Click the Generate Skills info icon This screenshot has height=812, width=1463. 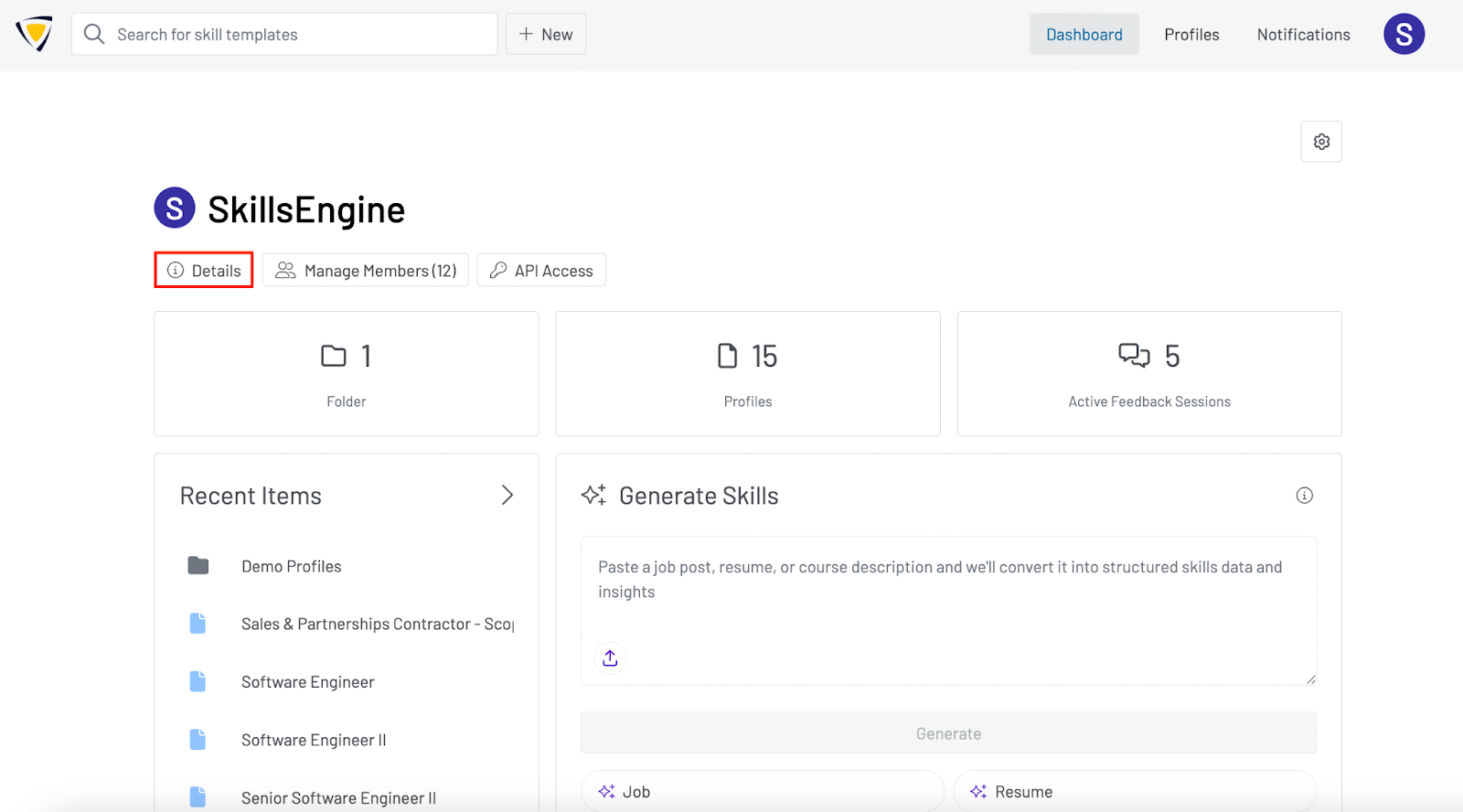point(1304,496)
